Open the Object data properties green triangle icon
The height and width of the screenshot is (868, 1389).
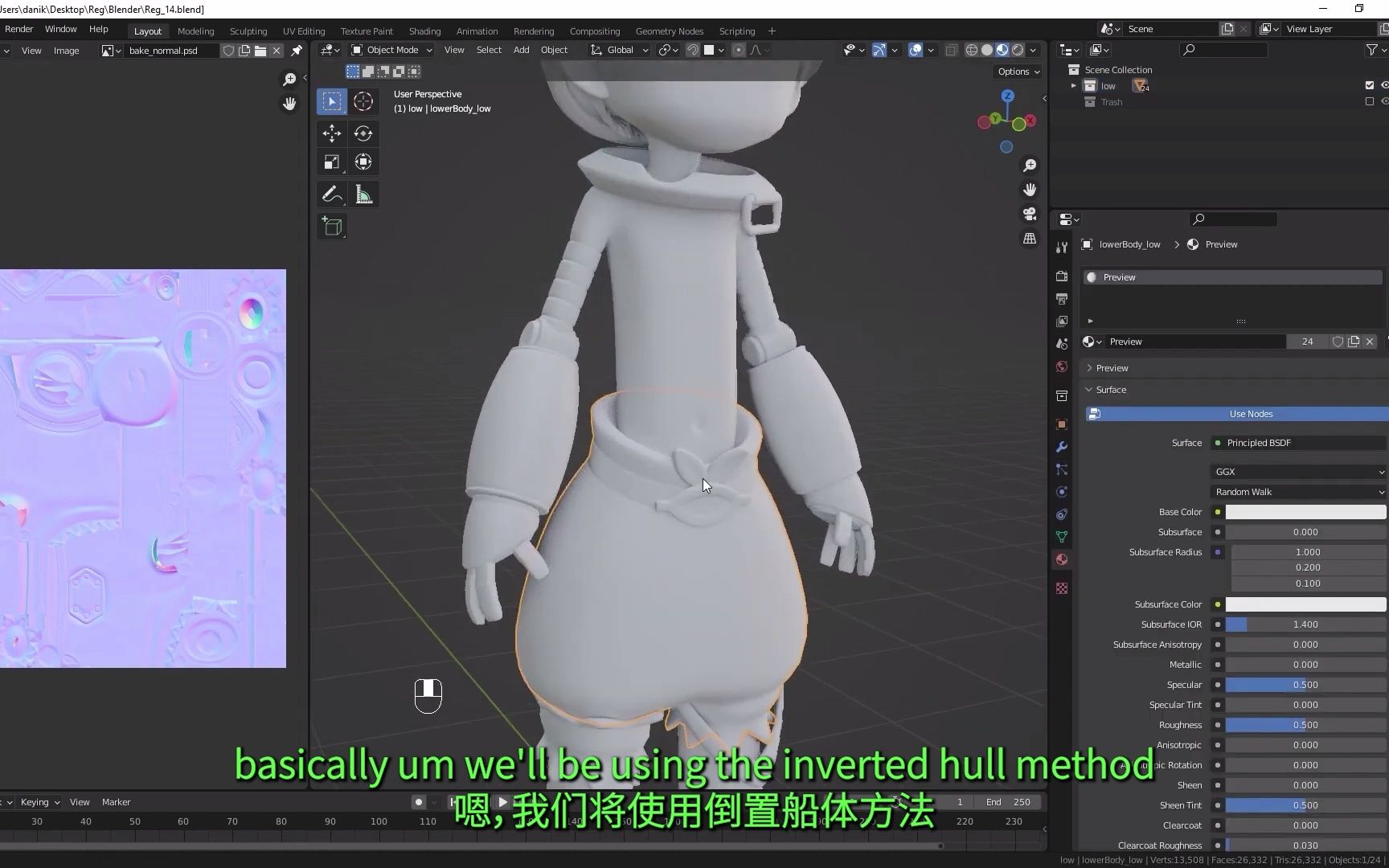[x=1061, y=536]
